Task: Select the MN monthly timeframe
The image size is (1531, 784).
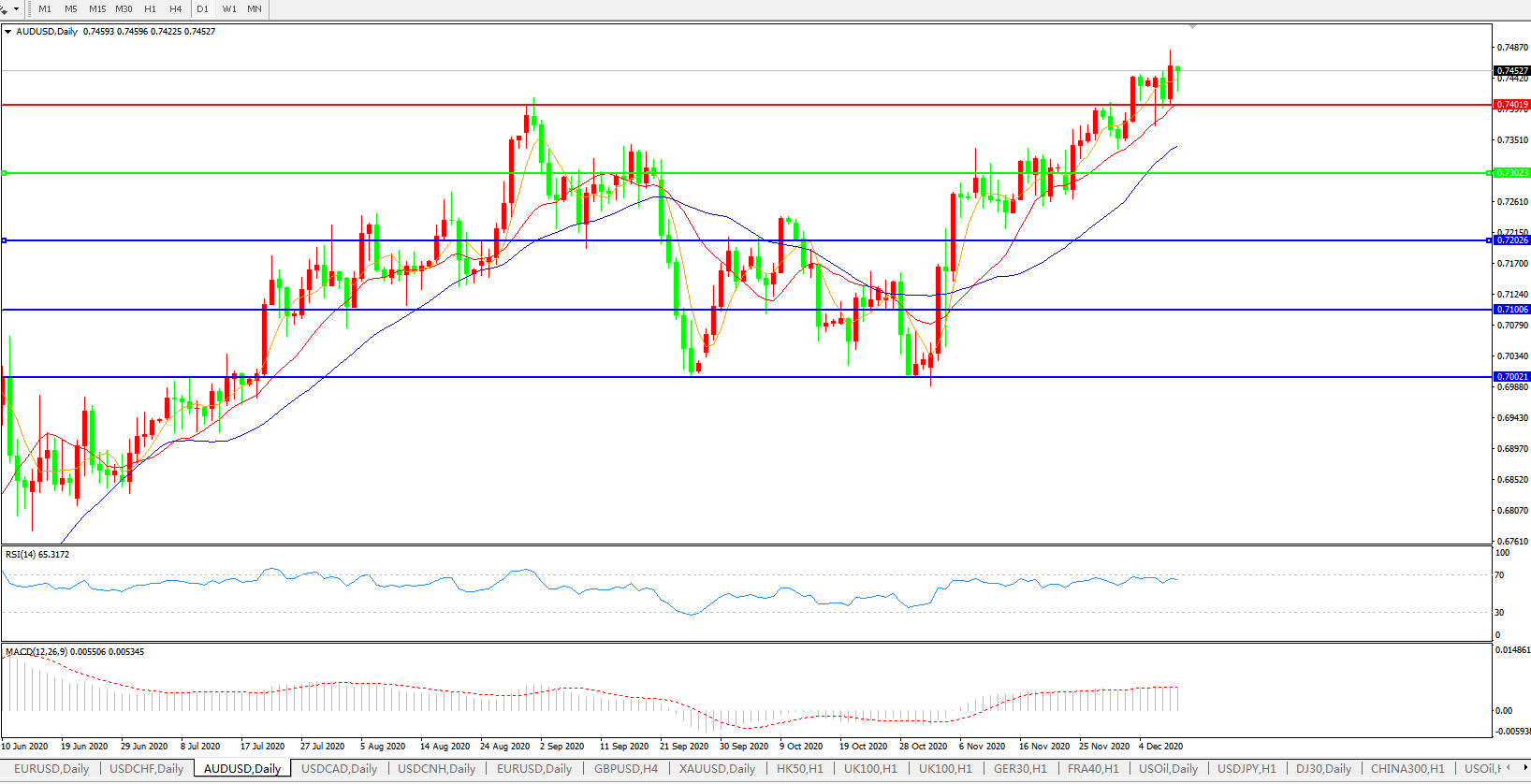Action: (255, 9)
